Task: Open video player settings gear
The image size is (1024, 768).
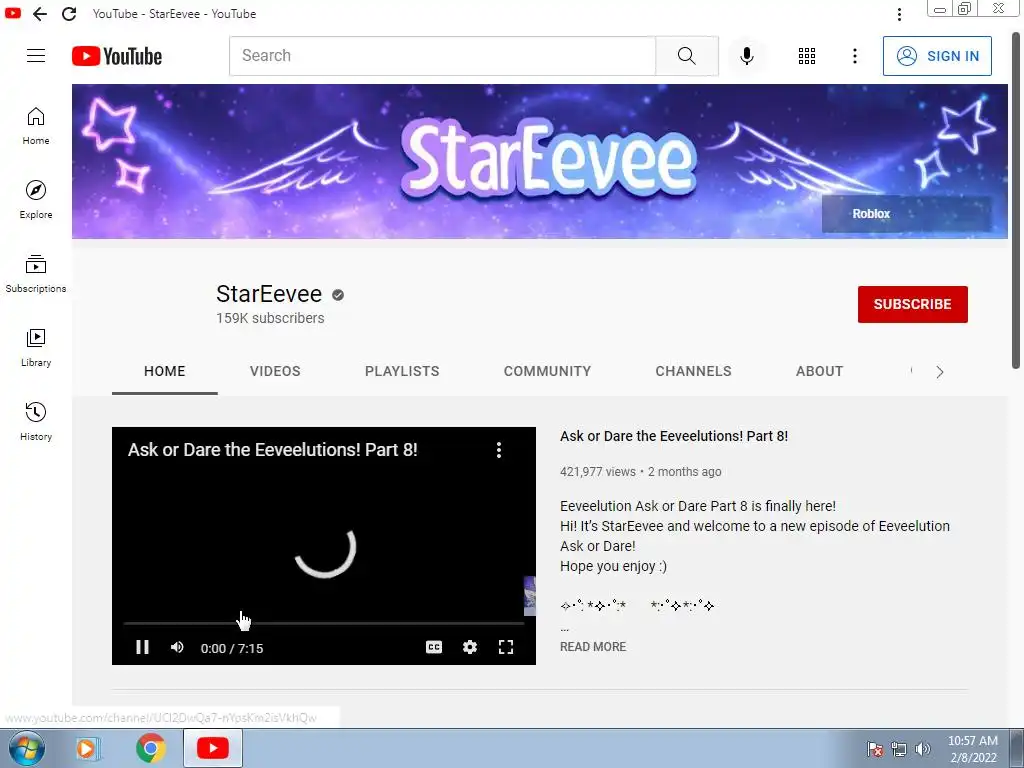Action: pyautogui.click(x=470, y=647)
